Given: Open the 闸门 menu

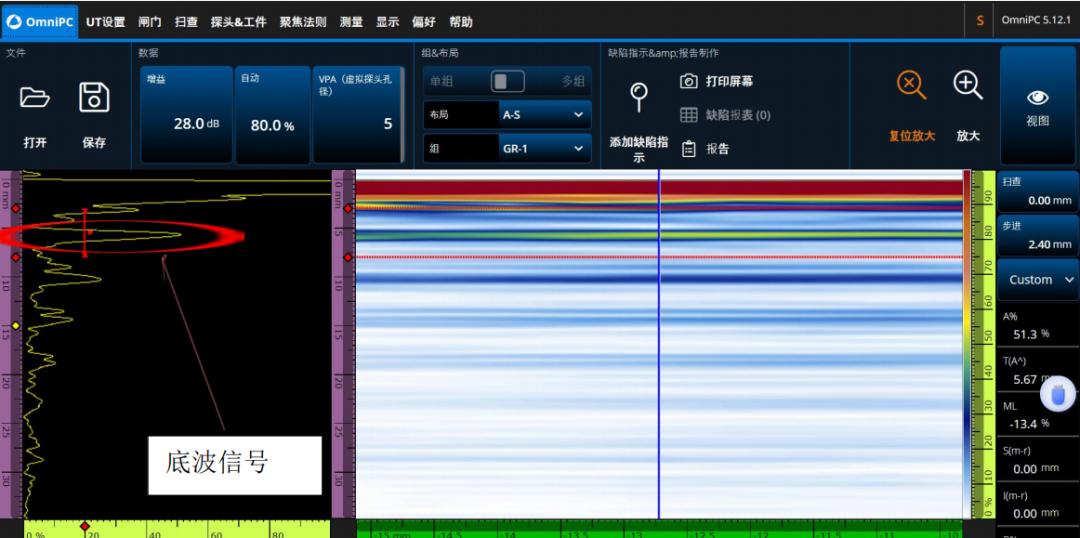Looking at the screenshot, I should (149, 22).
